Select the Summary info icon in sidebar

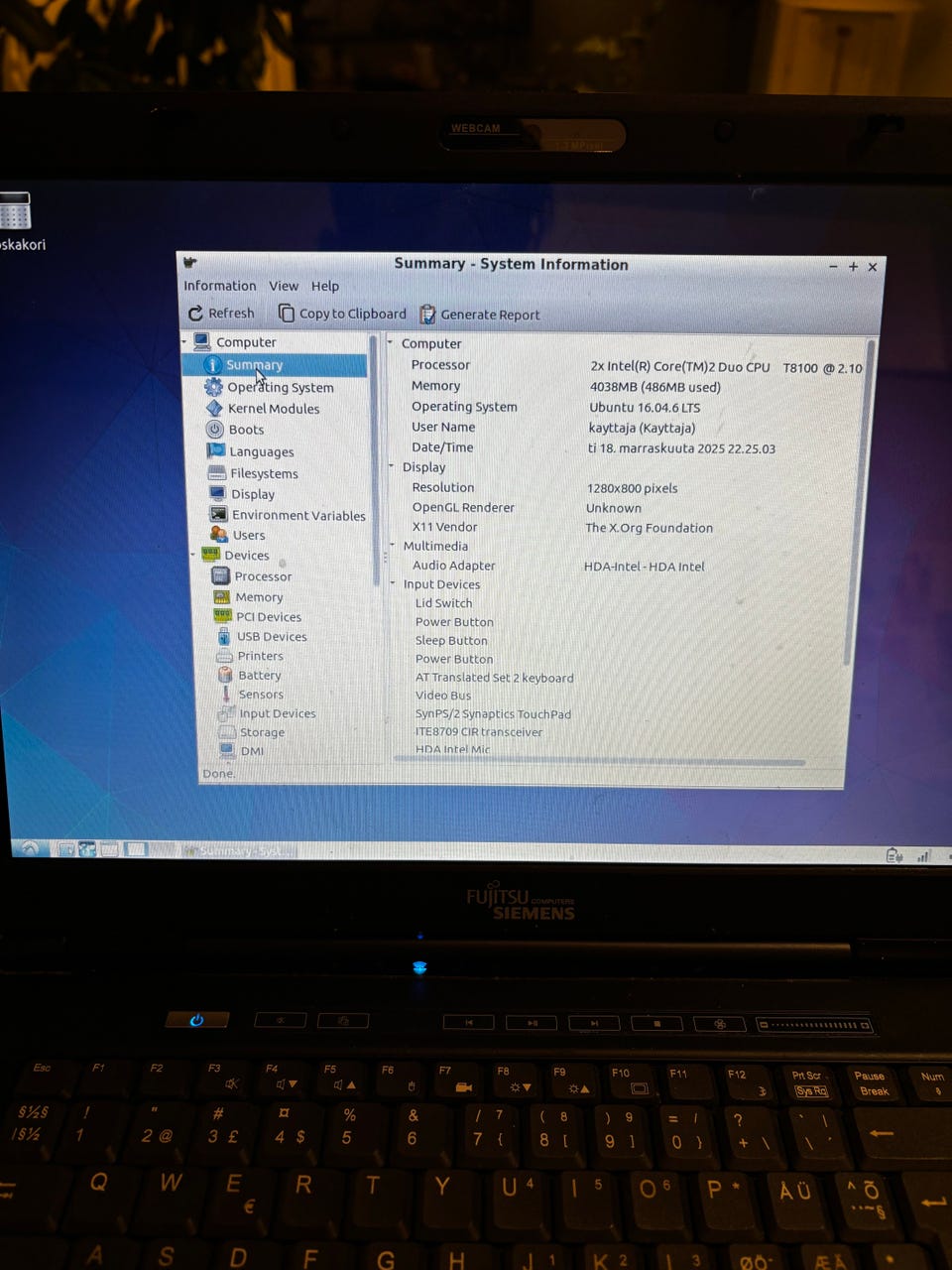(x=212, y=365)
